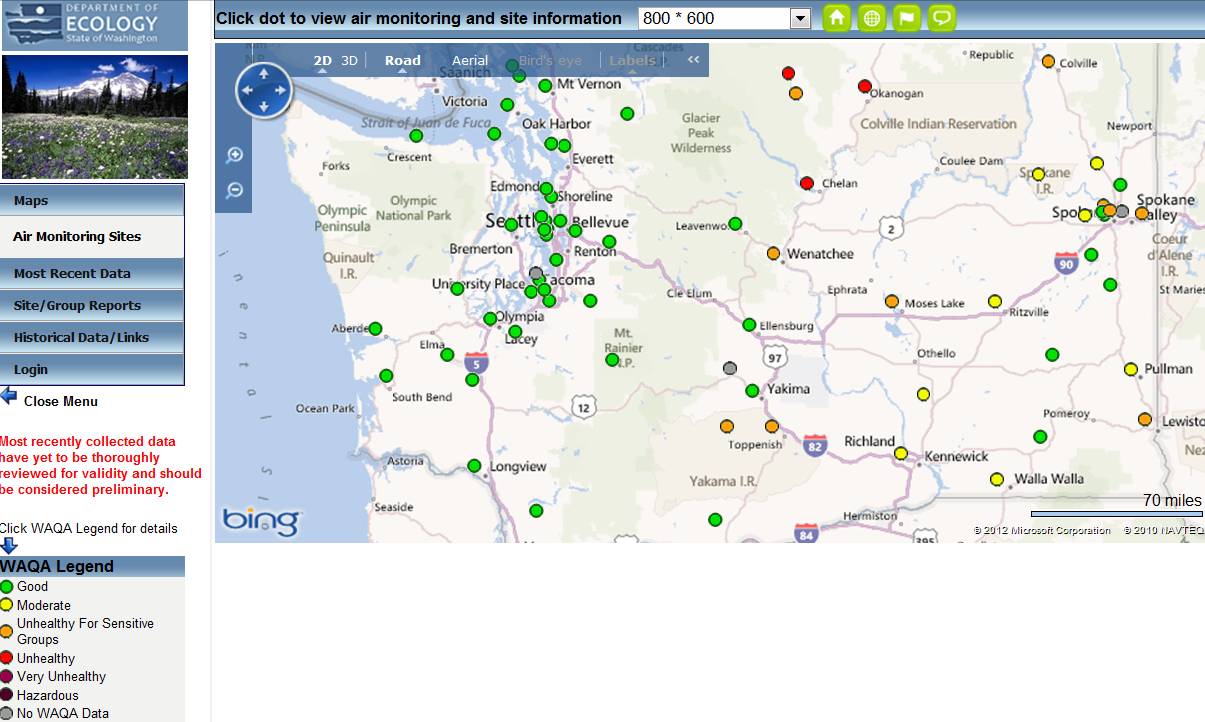Click the green speech bubble toolbar icon
Screen dimensions: 1205x722
(x=942, y=18)
